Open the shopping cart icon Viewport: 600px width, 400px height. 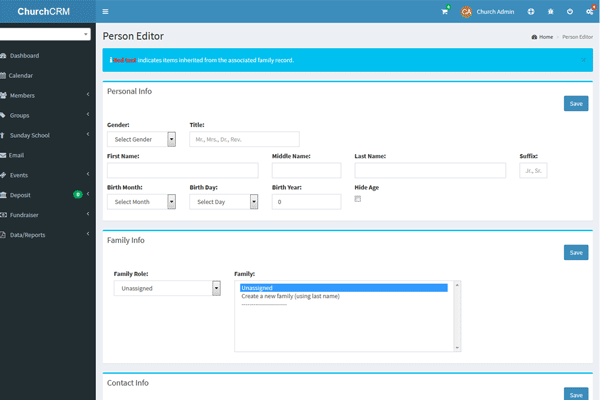click(x=445, y=12)
